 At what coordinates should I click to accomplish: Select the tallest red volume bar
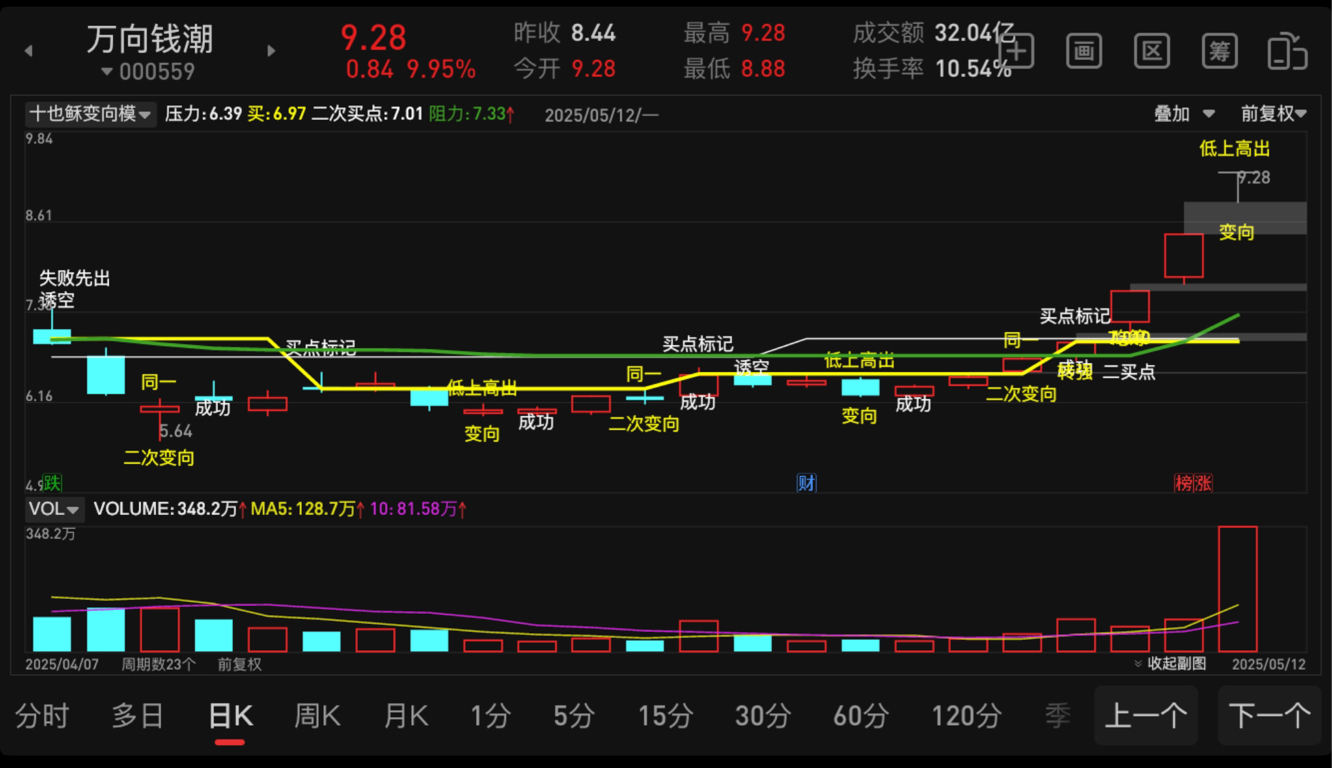pyautogui.click(x=1238, y=589)
